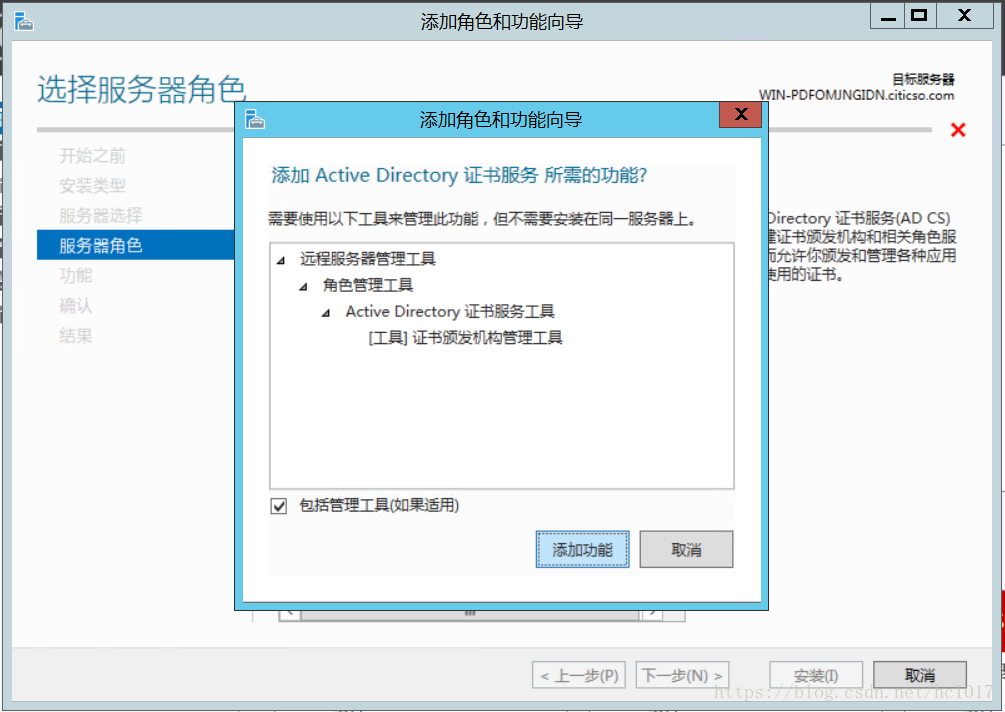Open the 服务器角色 step in sidebar

(136, 245)
